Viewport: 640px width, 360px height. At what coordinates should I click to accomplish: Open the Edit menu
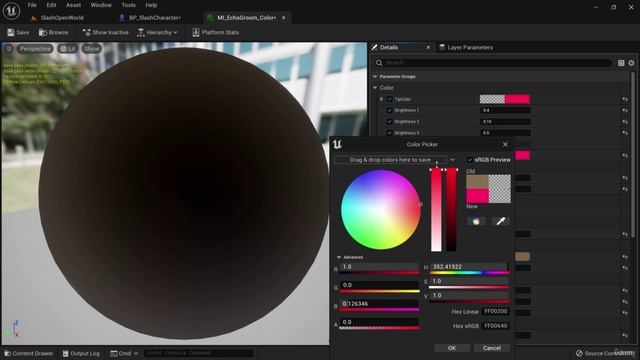(x=51, y=5)
